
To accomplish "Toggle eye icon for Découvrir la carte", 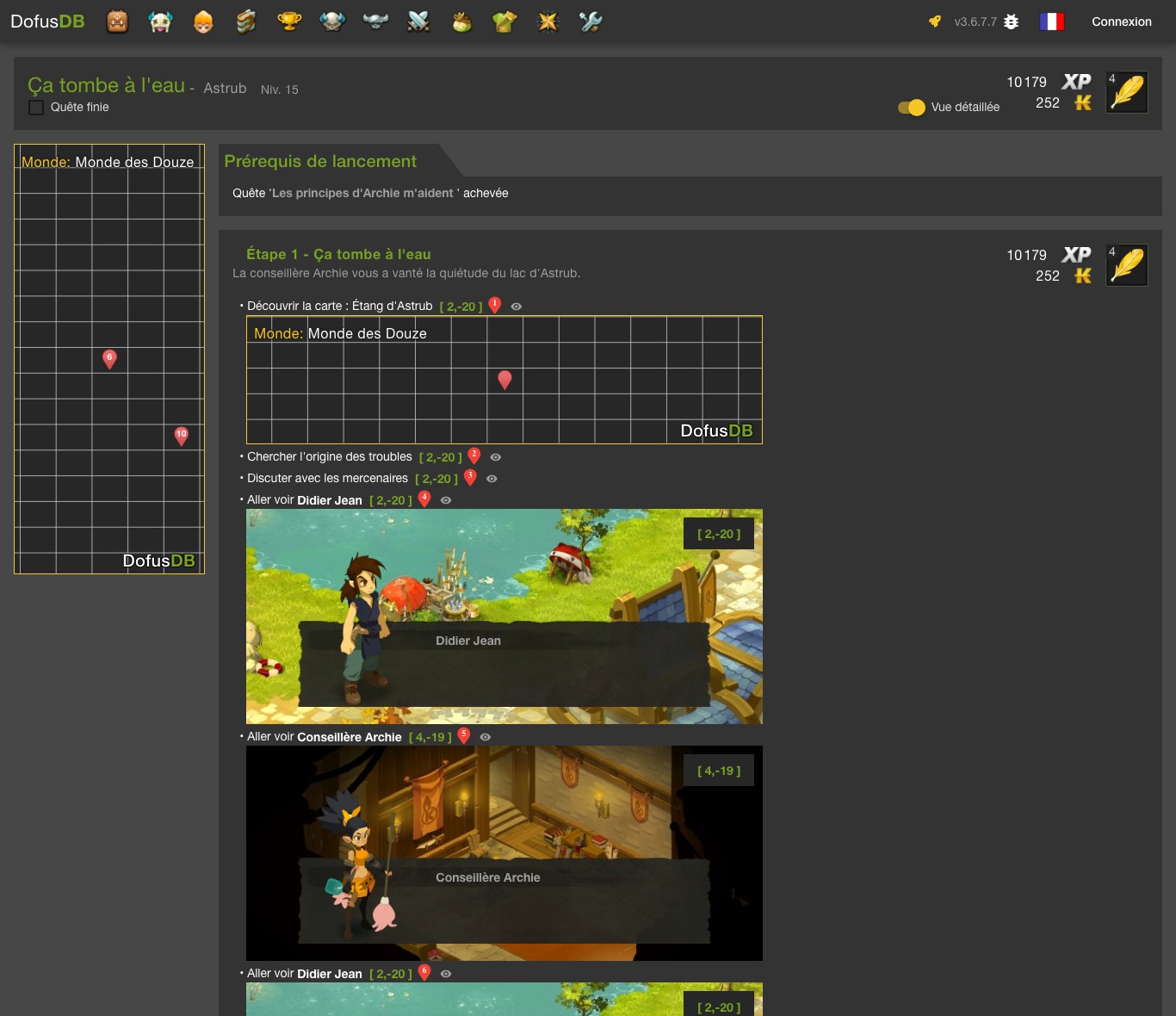I will [517, 307].
